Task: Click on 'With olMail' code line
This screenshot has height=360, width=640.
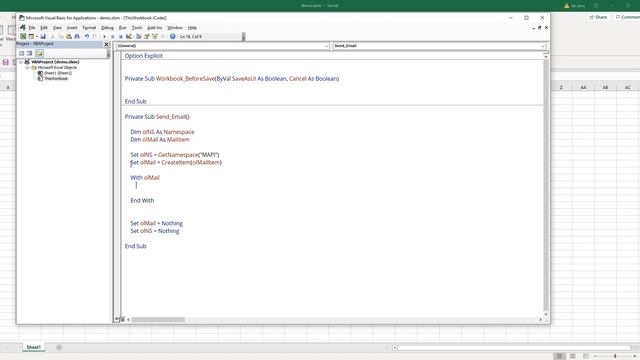Action: 145,178
